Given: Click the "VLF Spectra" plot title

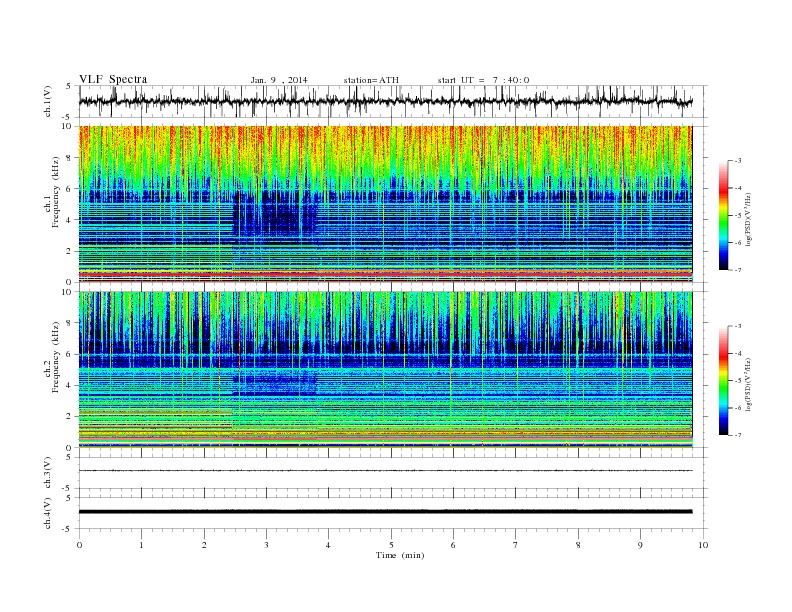Looking at the screenshot, I should click(x=113, y=79).
